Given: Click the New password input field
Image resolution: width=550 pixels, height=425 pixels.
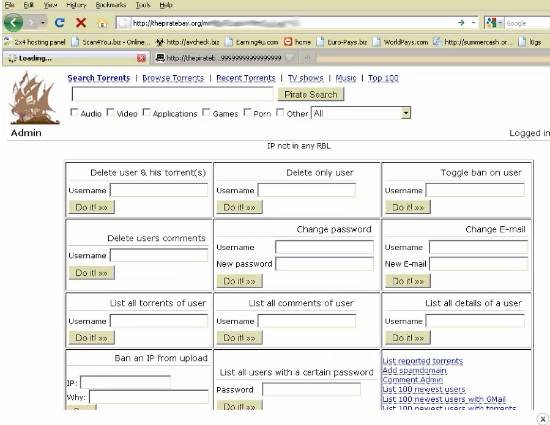Looking at the screenshot, I should [324, 264].
